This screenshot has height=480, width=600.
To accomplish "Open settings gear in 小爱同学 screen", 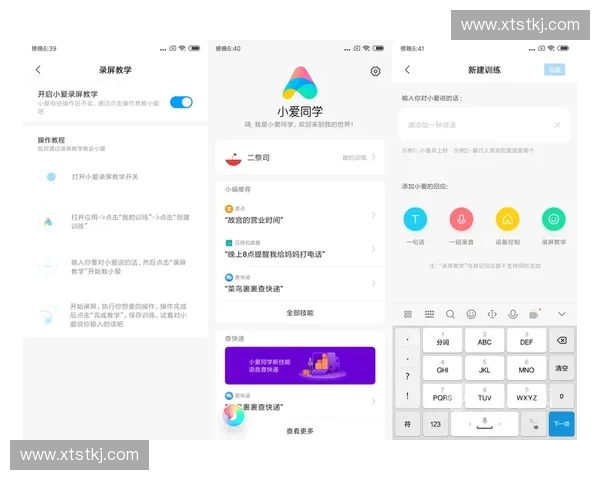I will click(x=375, y=71).
